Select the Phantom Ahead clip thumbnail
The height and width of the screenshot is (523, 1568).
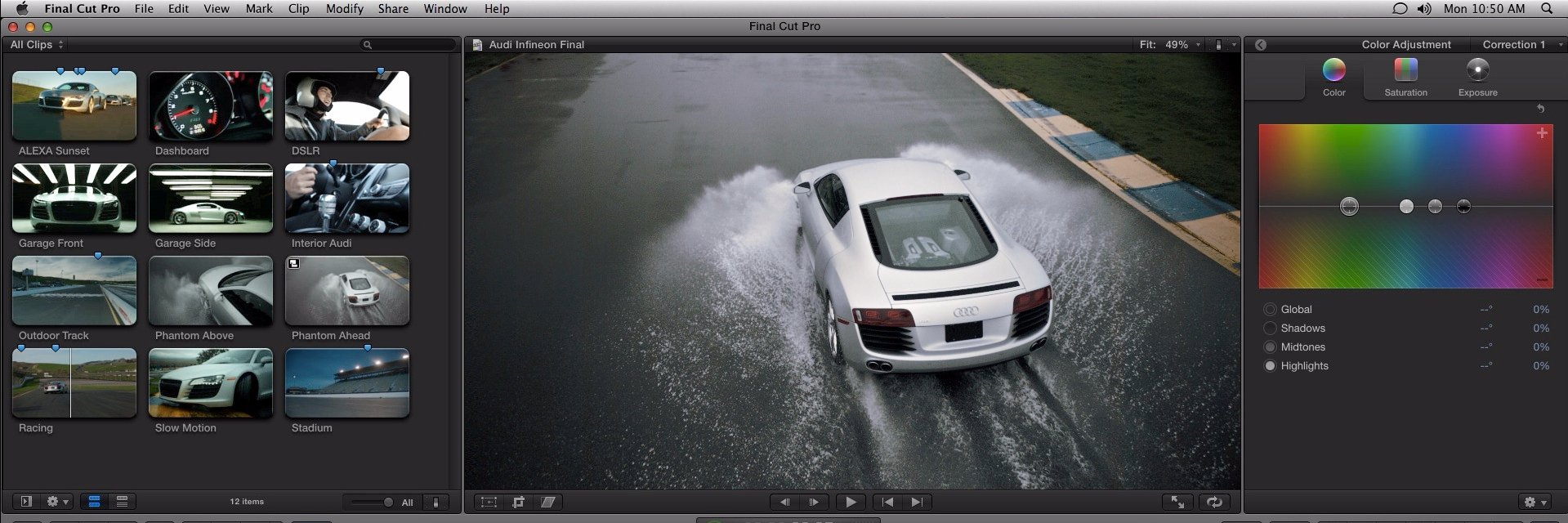(347, 290)
